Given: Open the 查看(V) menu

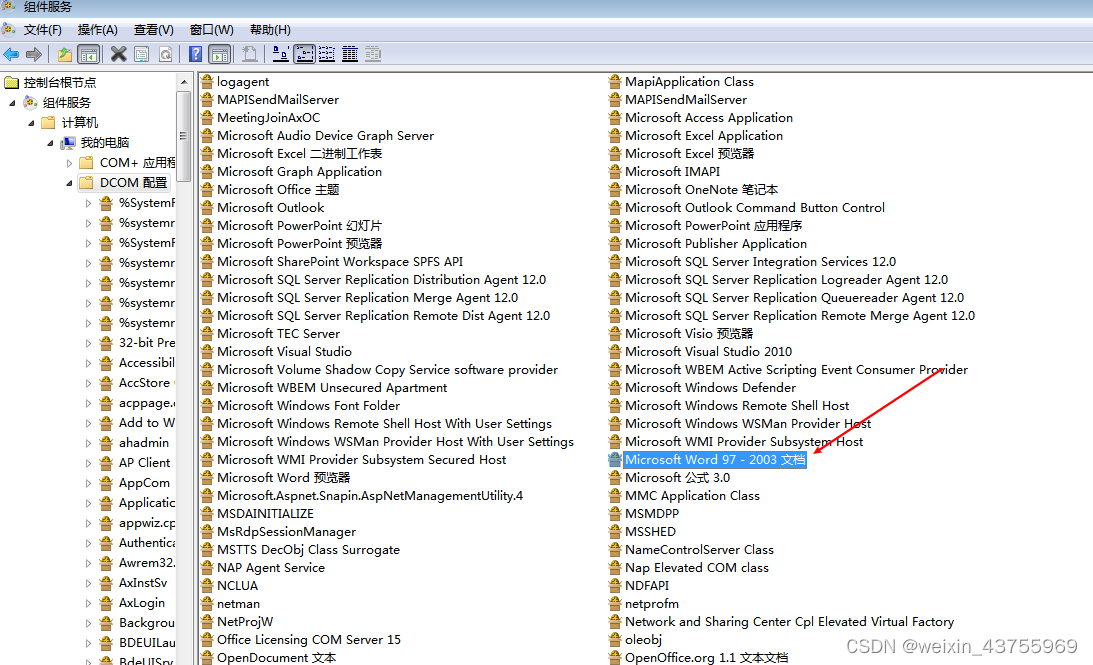Looking at the screenshot, I should coord(153,30).
